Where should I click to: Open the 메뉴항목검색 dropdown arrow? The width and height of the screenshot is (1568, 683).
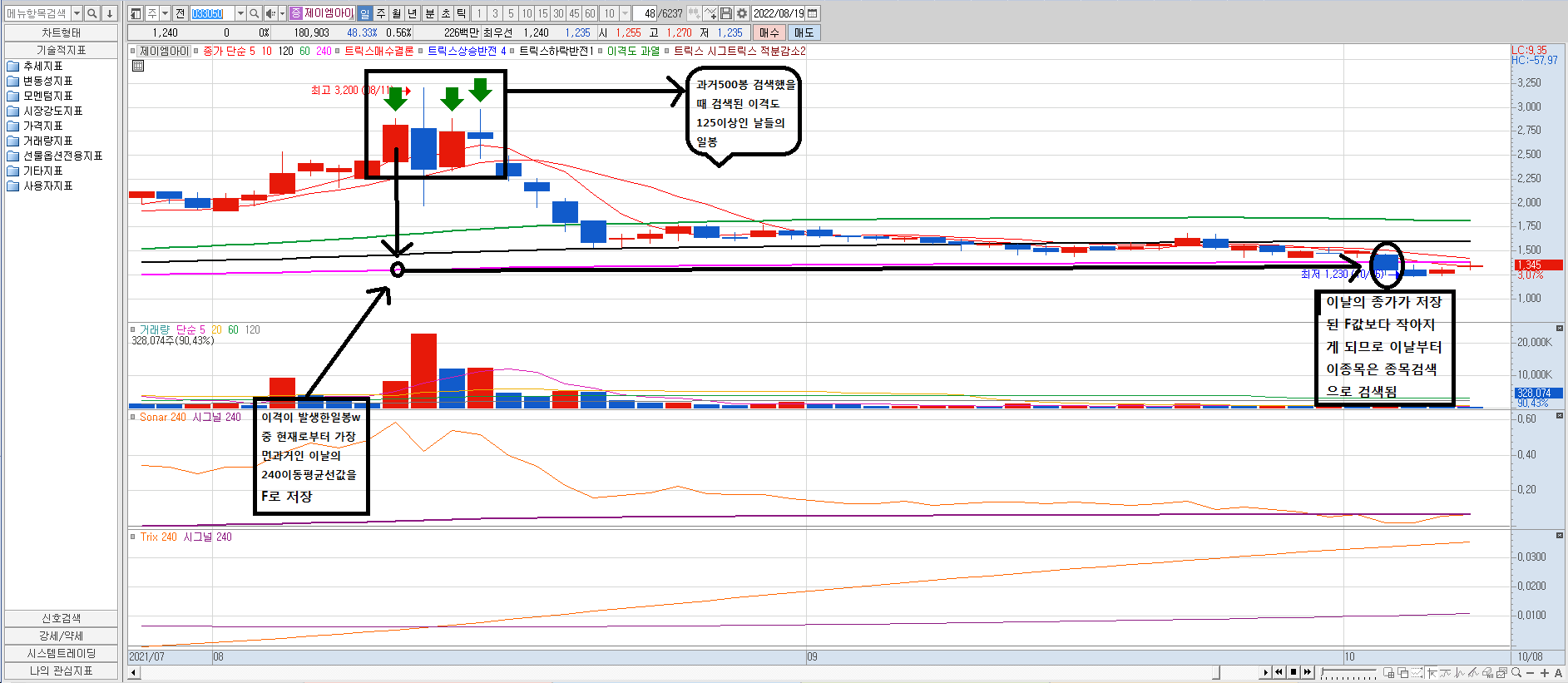[x=77, y=13]
